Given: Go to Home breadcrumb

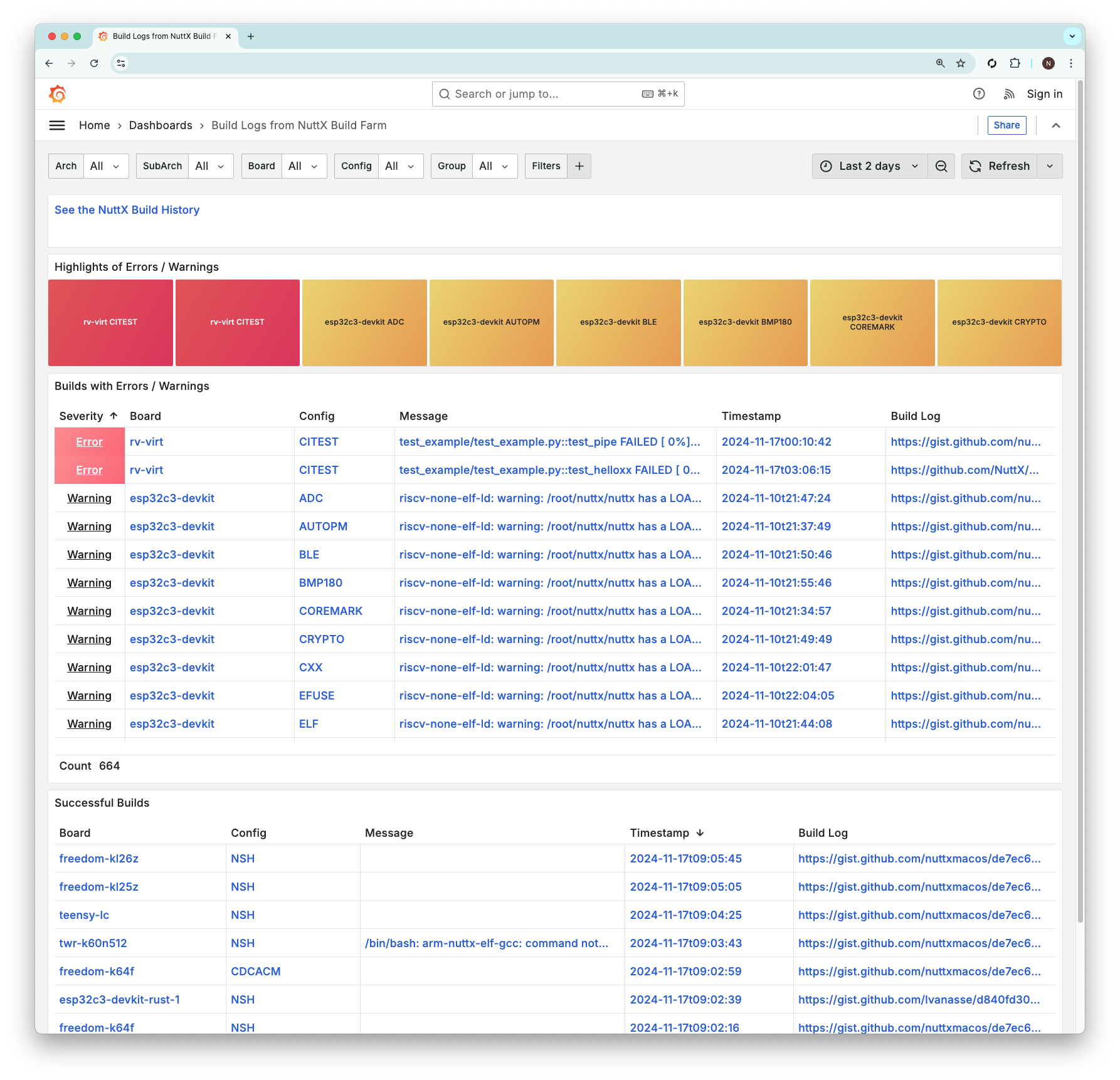Looking at the screenshot, I should 95,125.
